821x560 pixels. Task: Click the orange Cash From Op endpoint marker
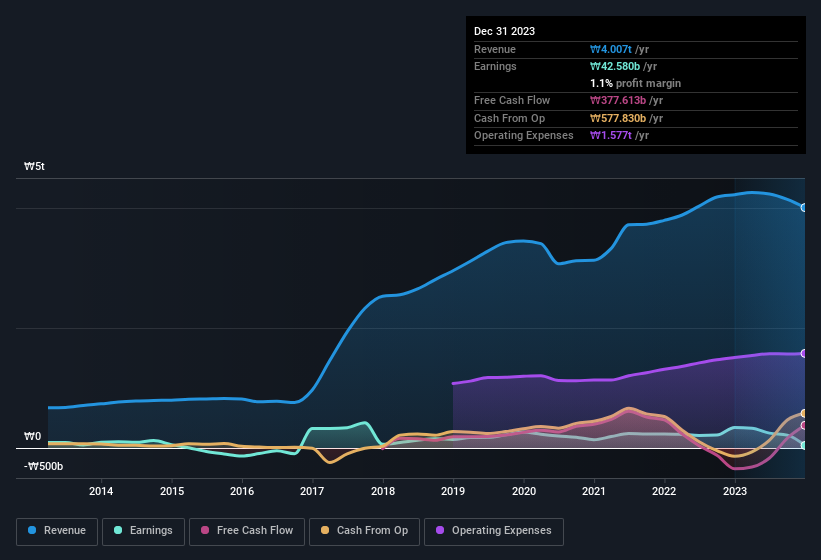[804, 413]
